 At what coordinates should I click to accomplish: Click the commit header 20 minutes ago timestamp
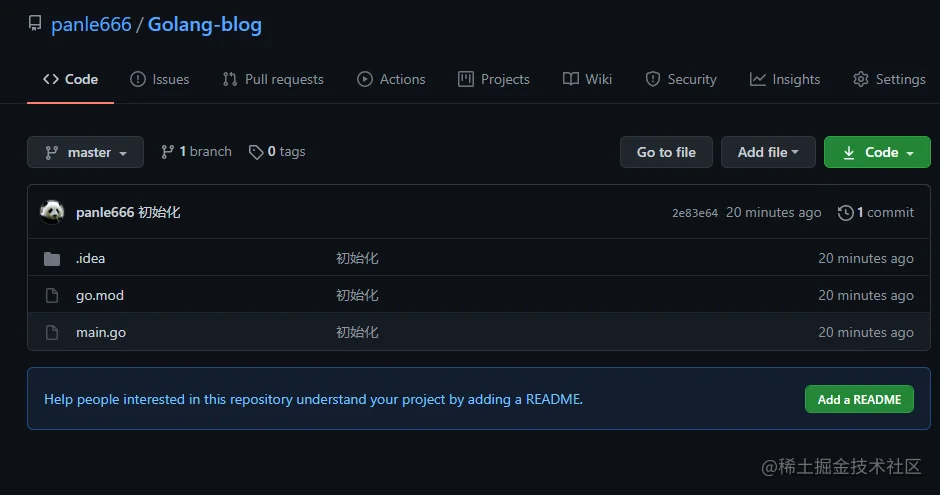click(x=773, y=212)
